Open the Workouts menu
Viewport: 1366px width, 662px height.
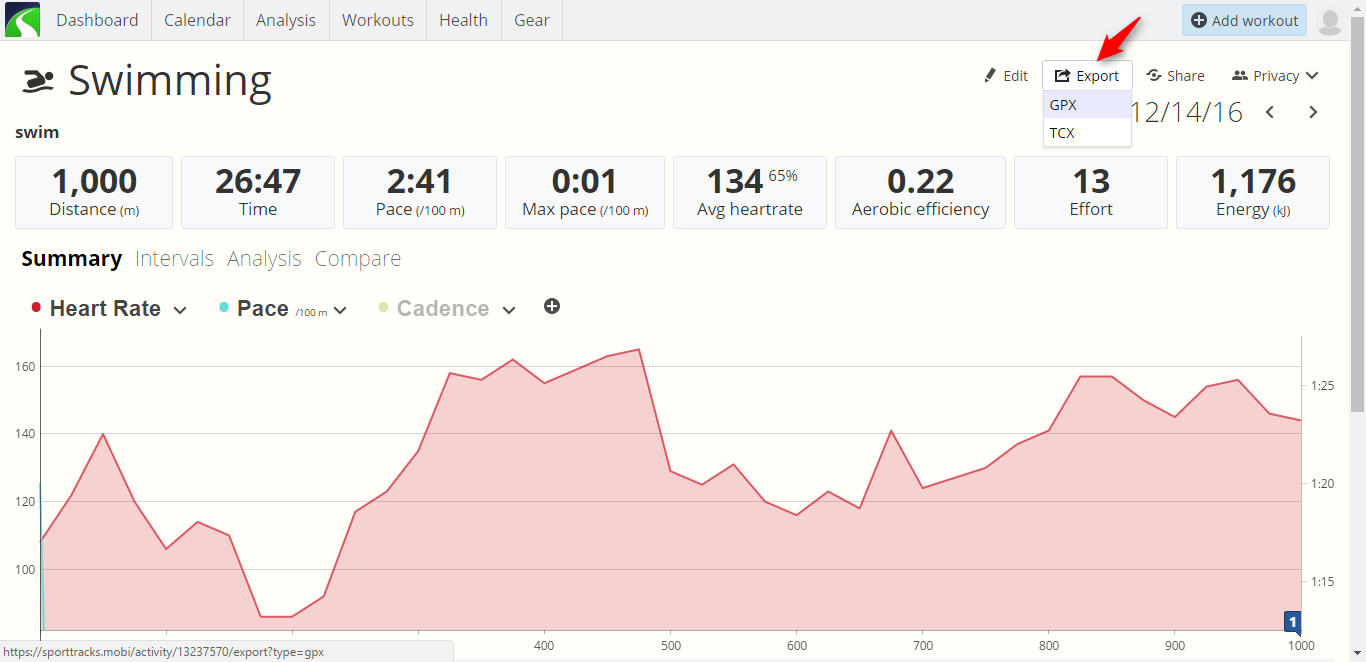click(378, 20)
